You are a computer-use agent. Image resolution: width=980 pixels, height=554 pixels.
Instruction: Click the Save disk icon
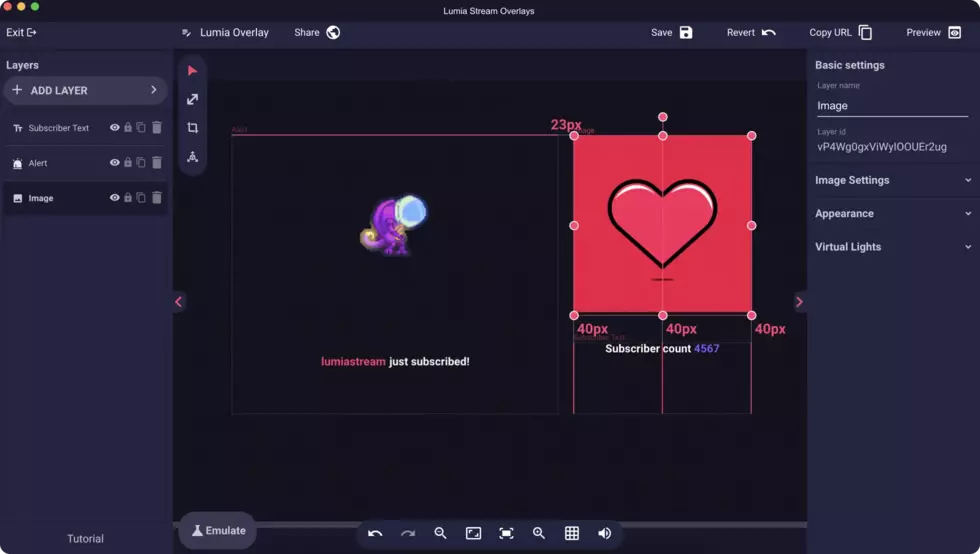pos(686,33)
